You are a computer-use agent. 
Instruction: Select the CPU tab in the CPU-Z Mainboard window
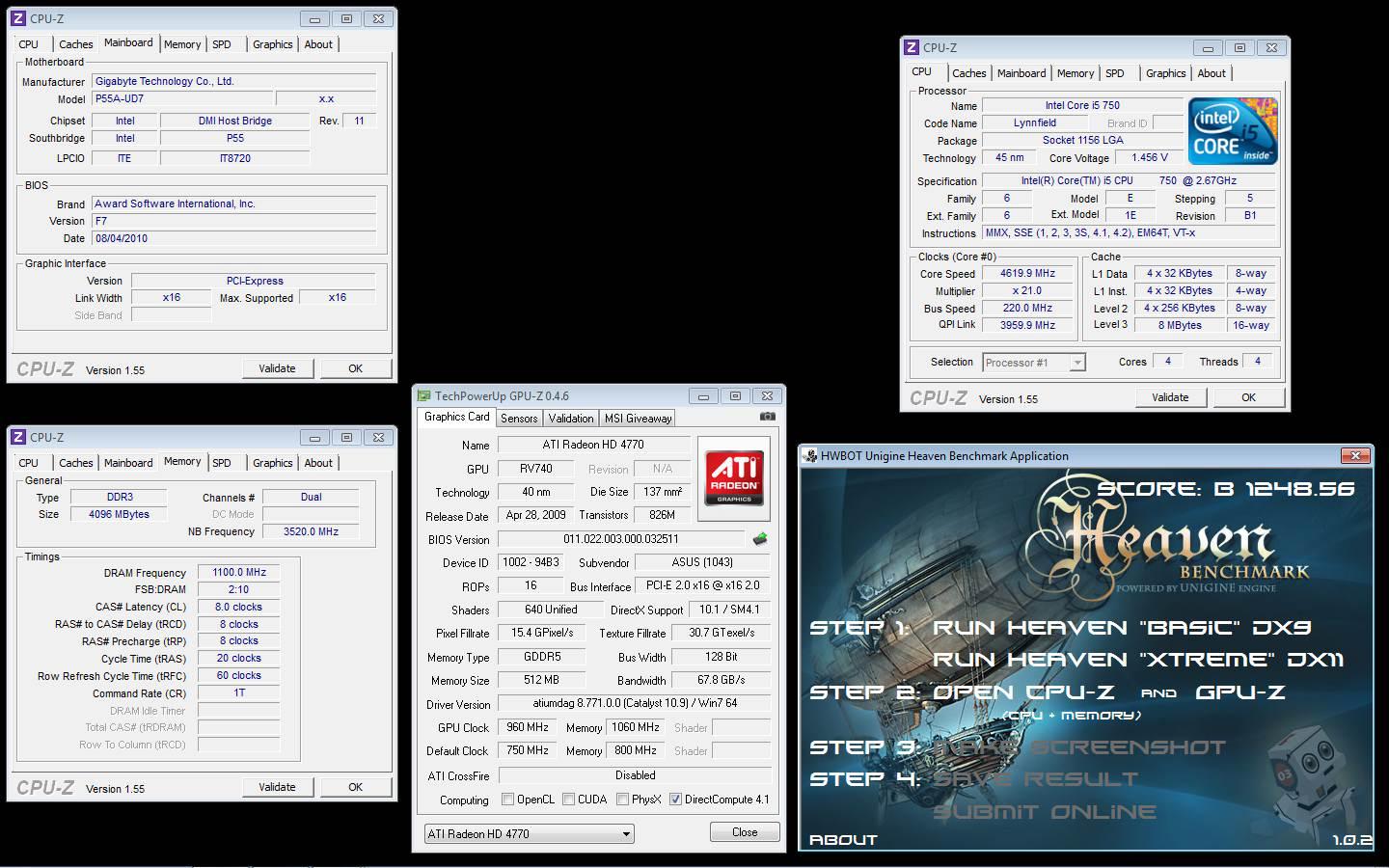click(x=29, y=44)
